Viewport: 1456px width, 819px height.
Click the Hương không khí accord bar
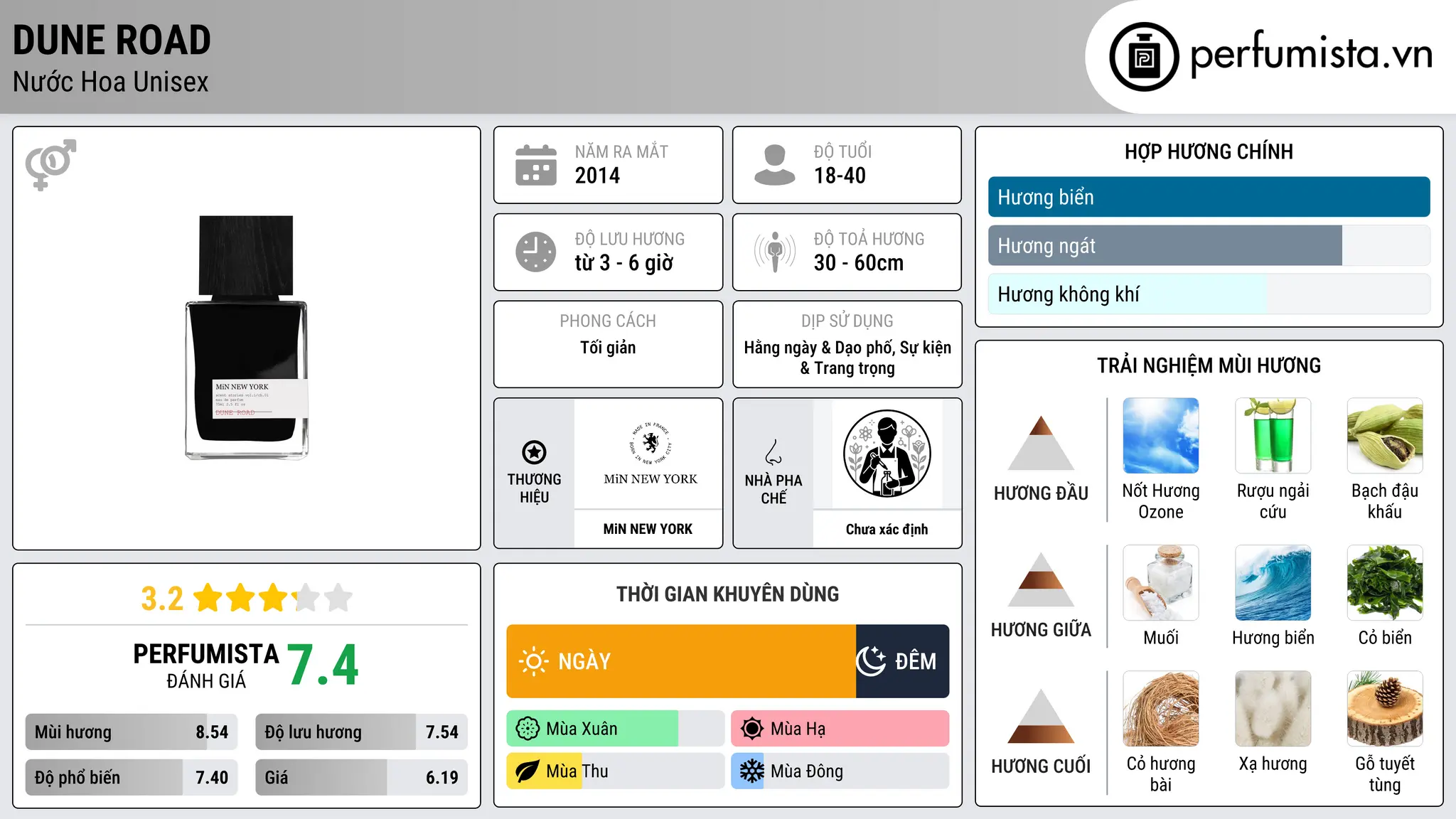tap(1209, 294)
